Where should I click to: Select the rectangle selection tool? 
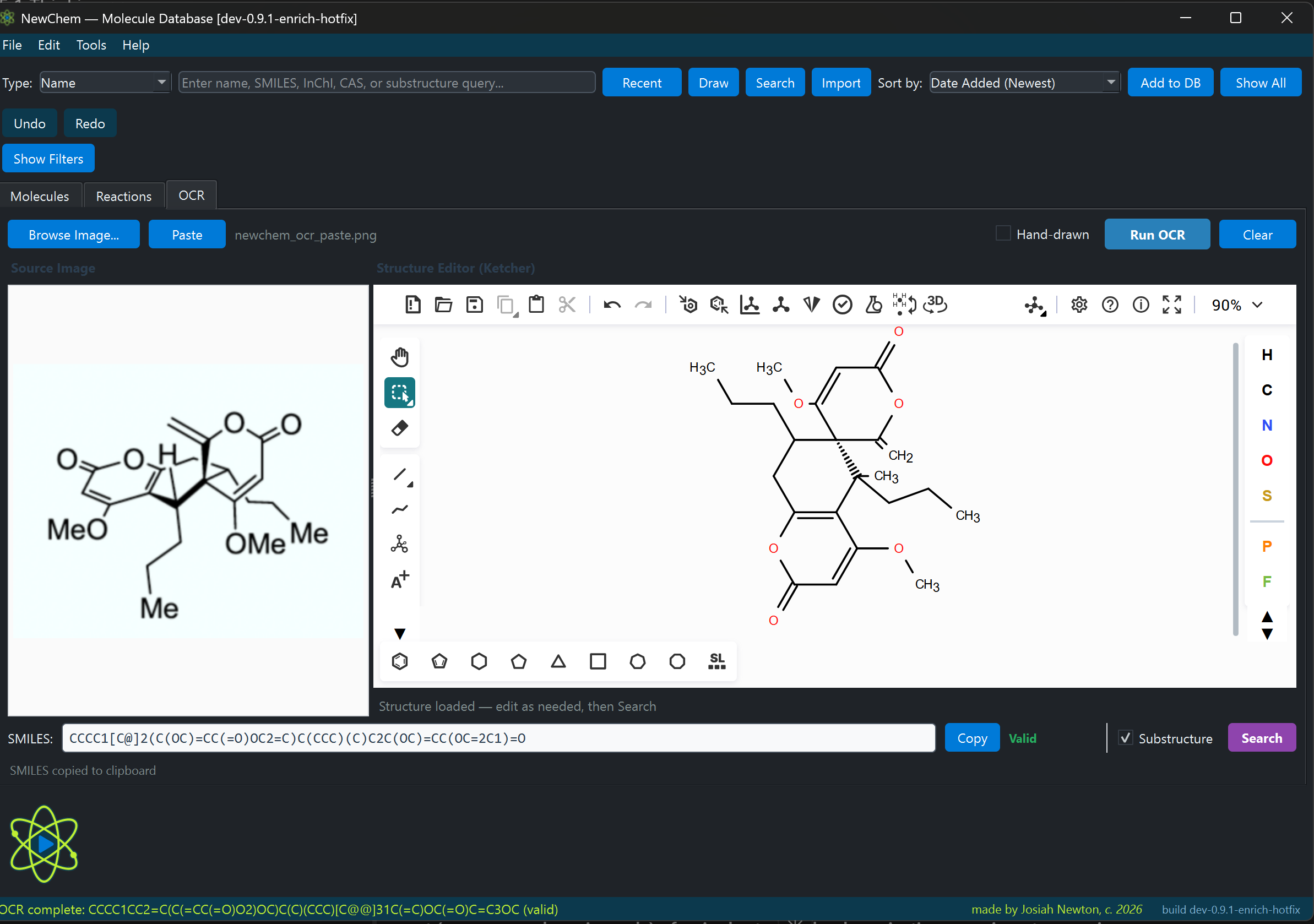399,393
